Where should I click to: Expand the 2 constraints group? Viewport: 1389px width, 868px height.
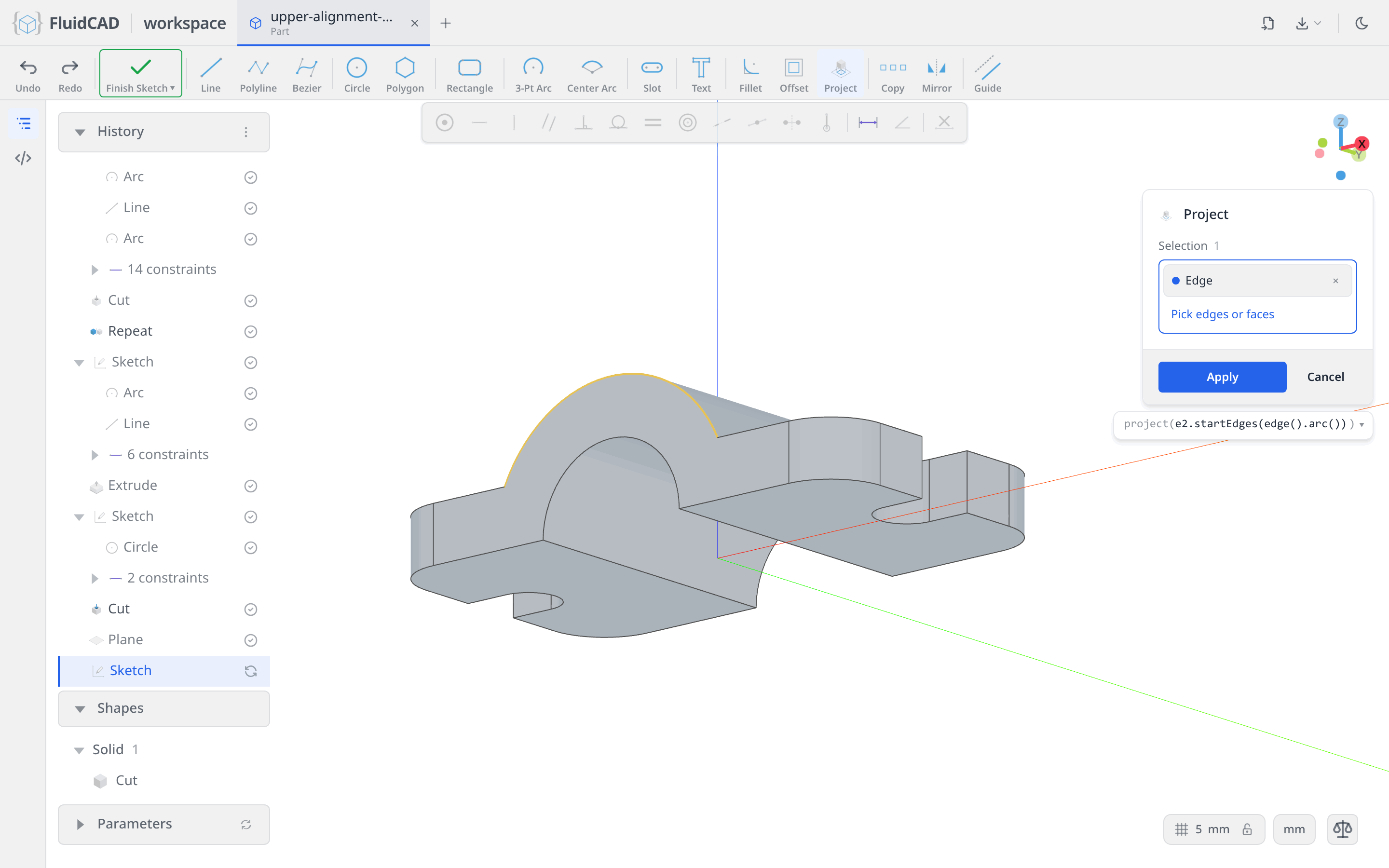[x=95, y=578]
